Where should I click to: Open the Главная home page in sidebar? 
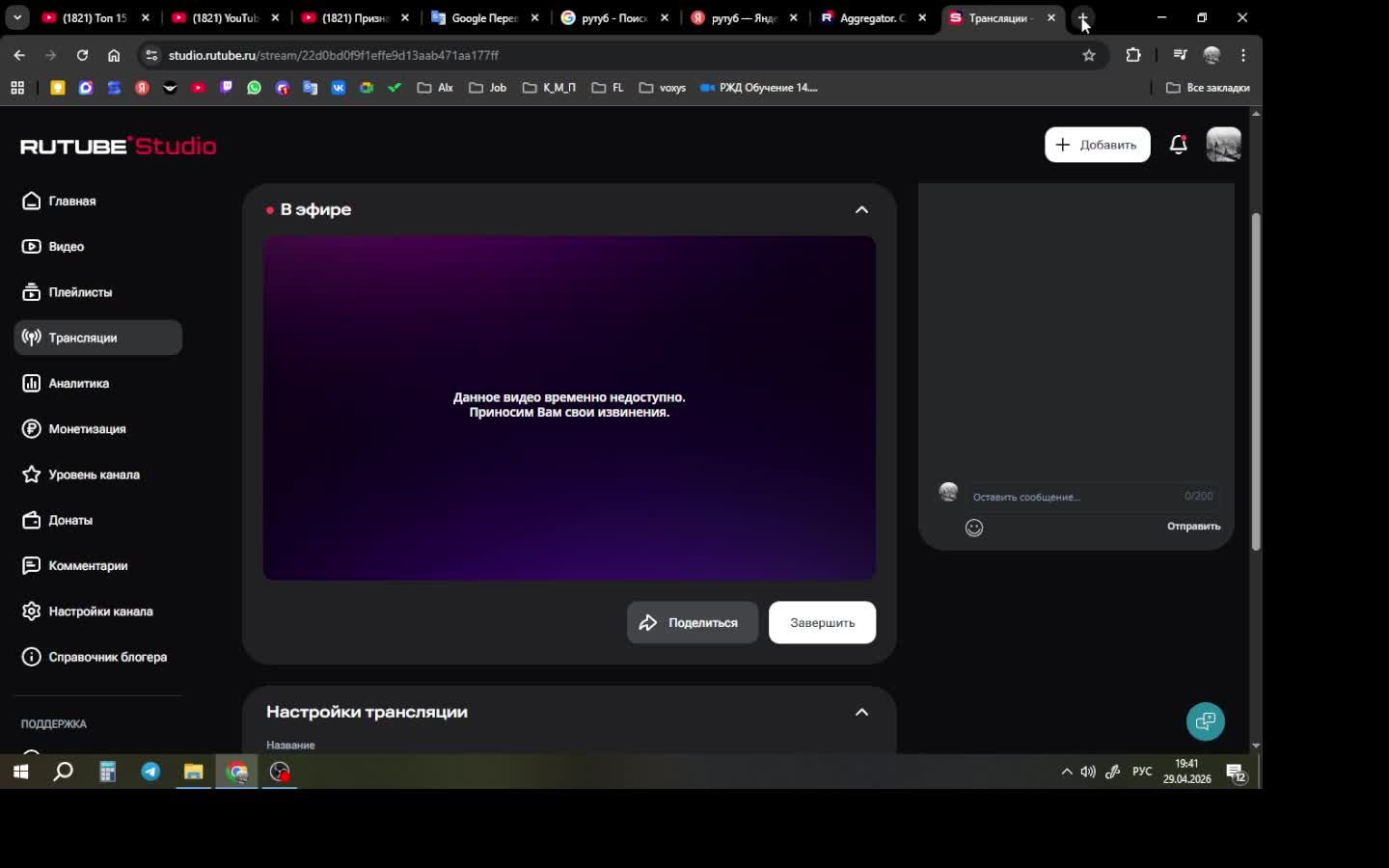point(59,201)
